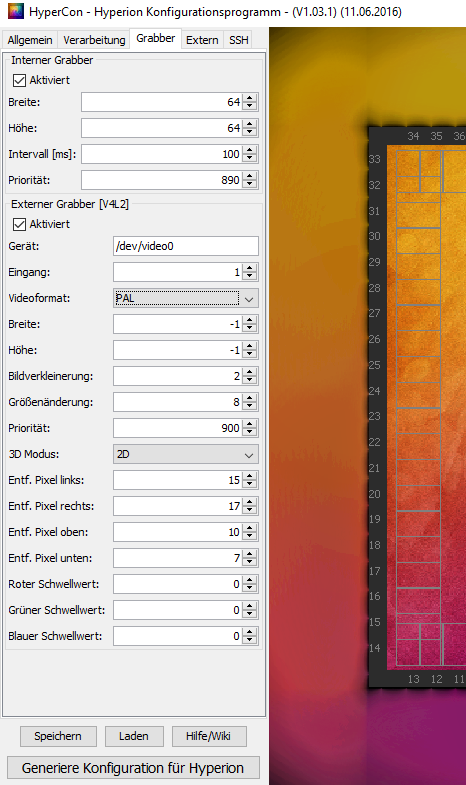Open the Verarbeitung tab
This screenshot has width=466, height=785.
pyautogui.click(x=94, y=40)
